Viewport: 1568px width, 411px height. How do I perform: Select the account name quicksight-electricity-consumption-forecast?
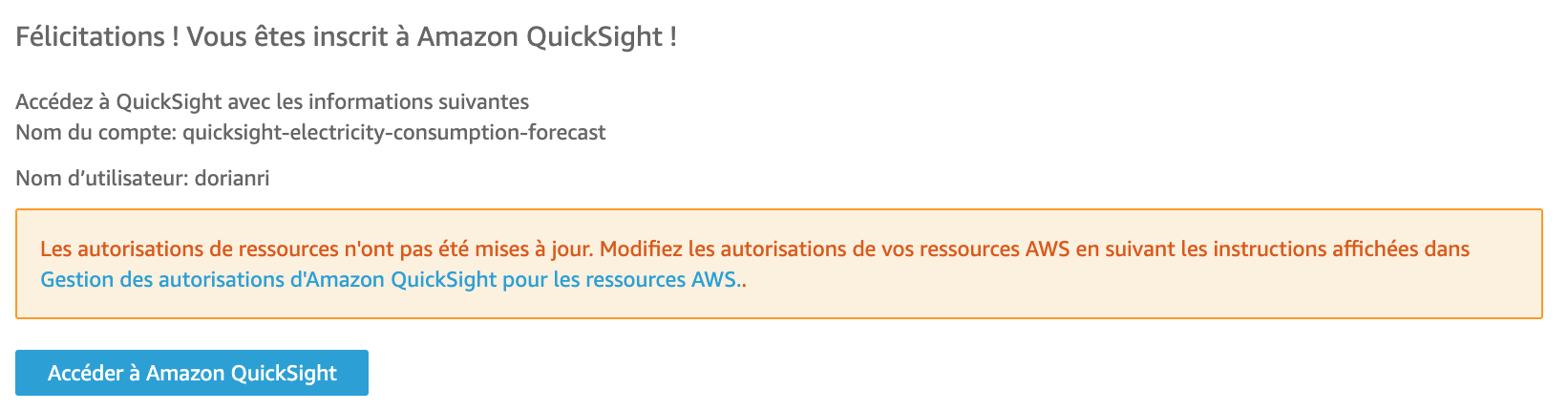pos(393,132)
